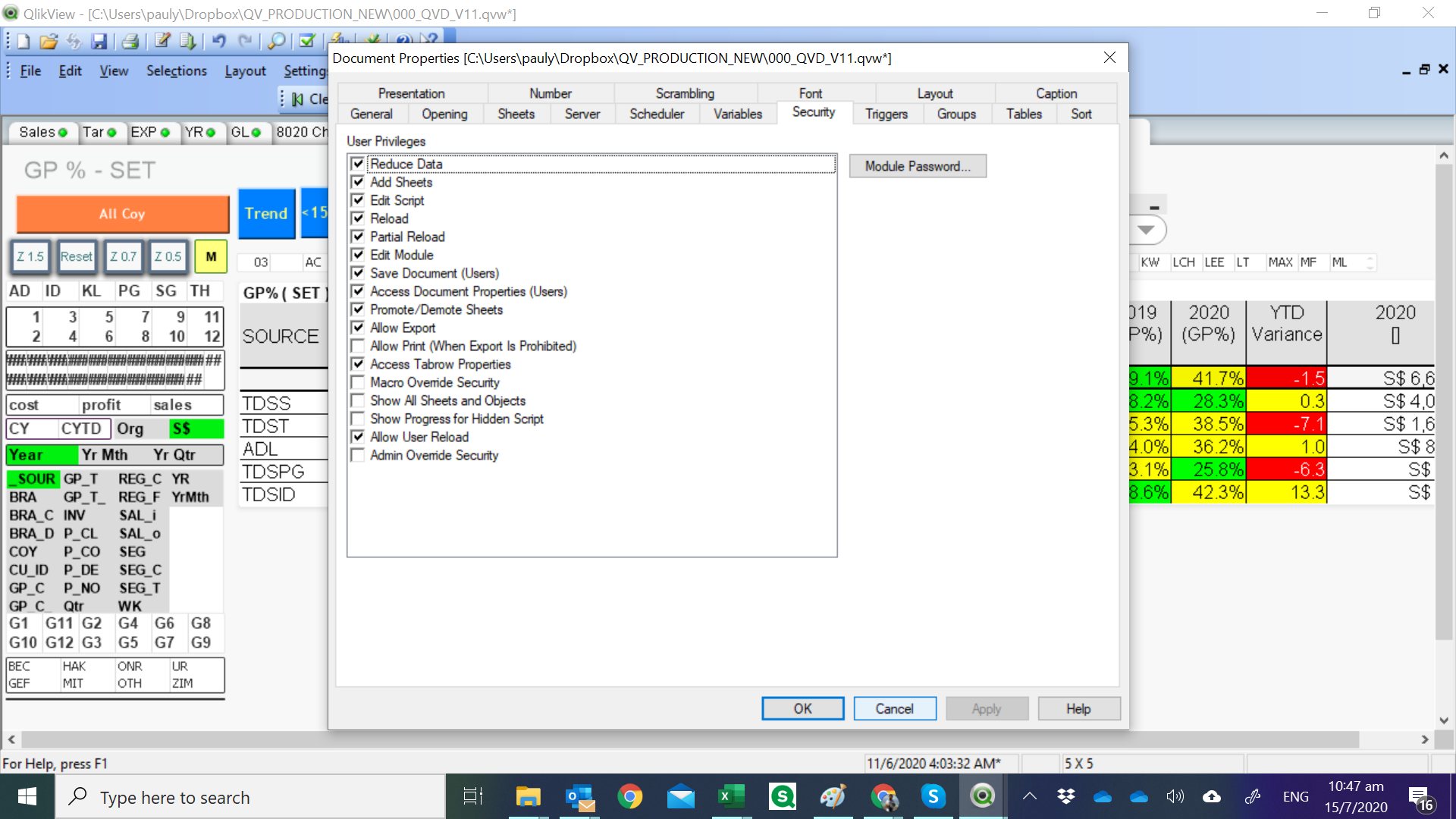This screenshot has width=1456, height=819.
Task: Click the Search magnifier toolbar icon
Action: click(277, 41)
